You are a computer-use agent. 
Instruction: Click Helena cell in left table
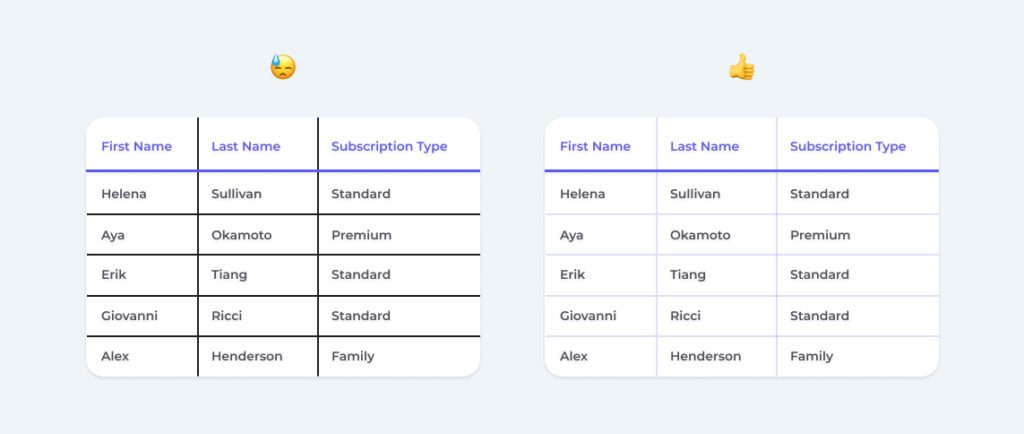click(123, 194)
